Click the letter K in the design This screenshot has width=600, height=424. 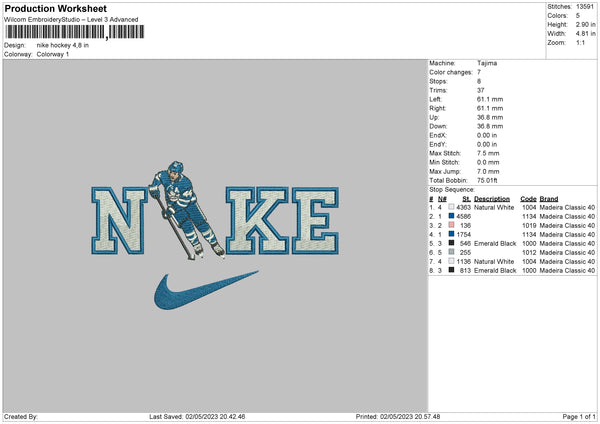coord(257,220)
